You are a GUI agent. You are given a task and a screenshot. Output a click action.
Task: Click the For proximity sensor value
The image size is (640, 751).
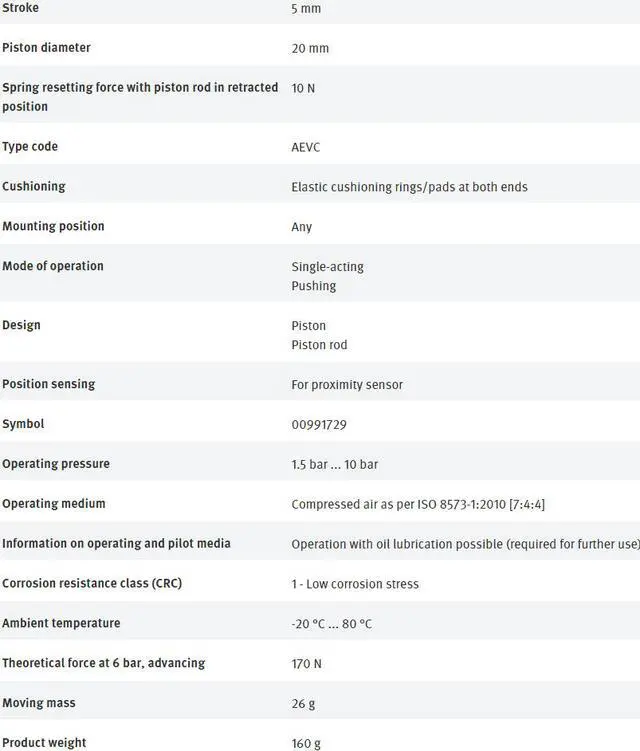[x=347, y=385]
